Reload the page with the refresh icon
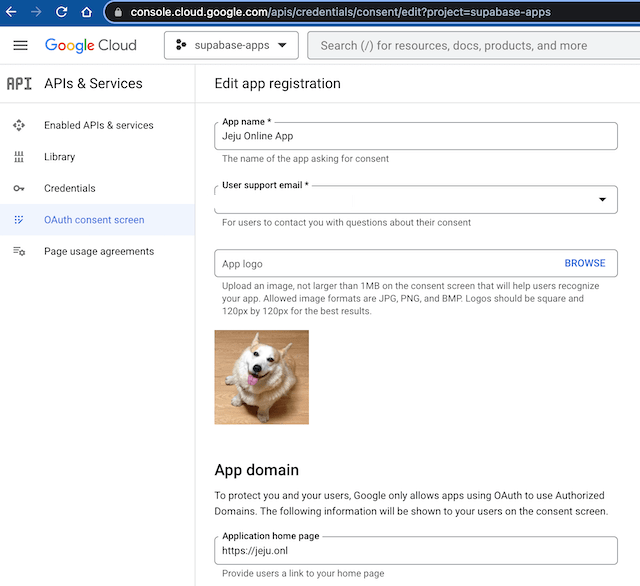The width and height of the screenshot is (640, 586). pos(62,12)
